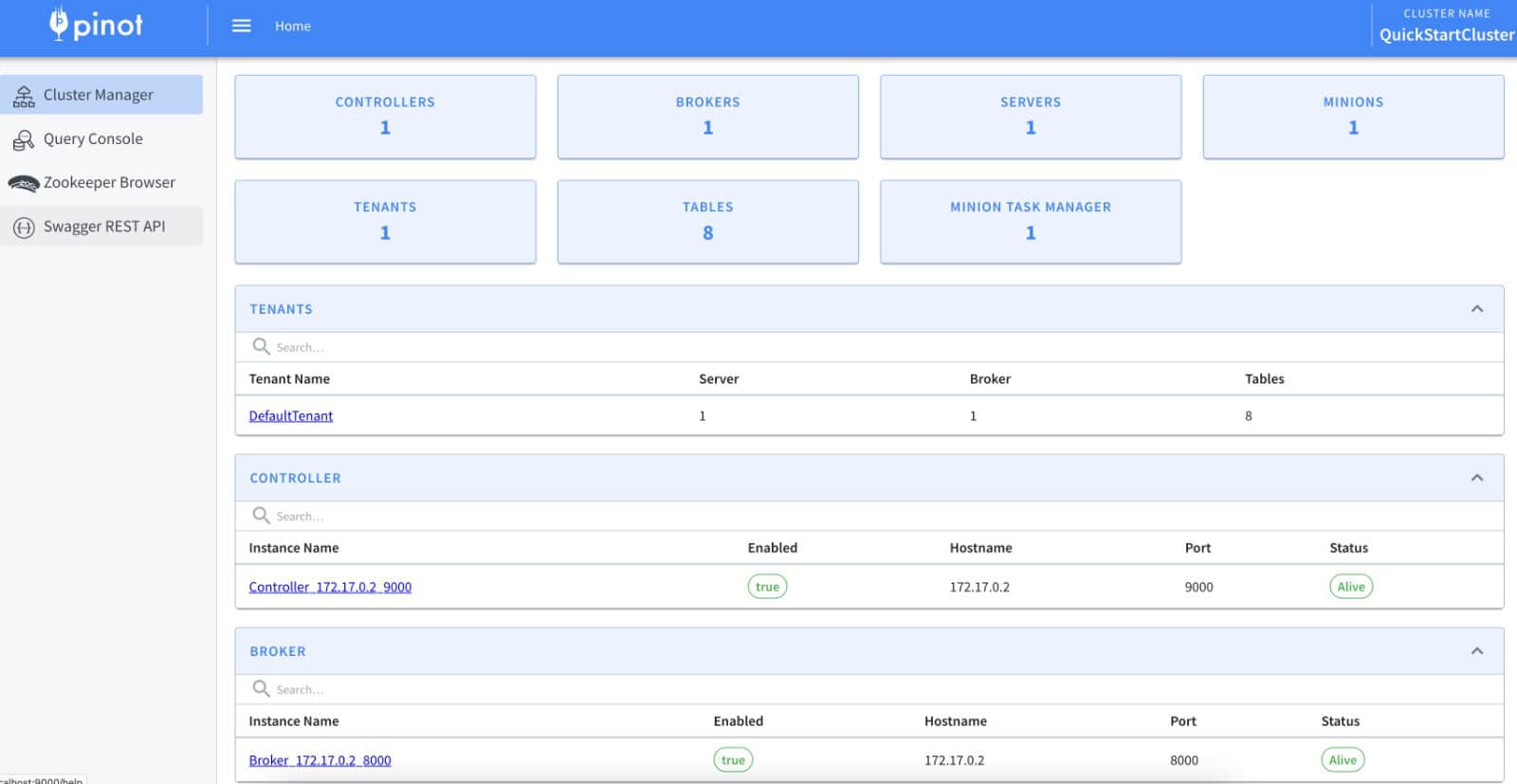Click the Broker column header in Tenants
The height and width of the screenshot is (784, 1517).
[x=990, y=378]
